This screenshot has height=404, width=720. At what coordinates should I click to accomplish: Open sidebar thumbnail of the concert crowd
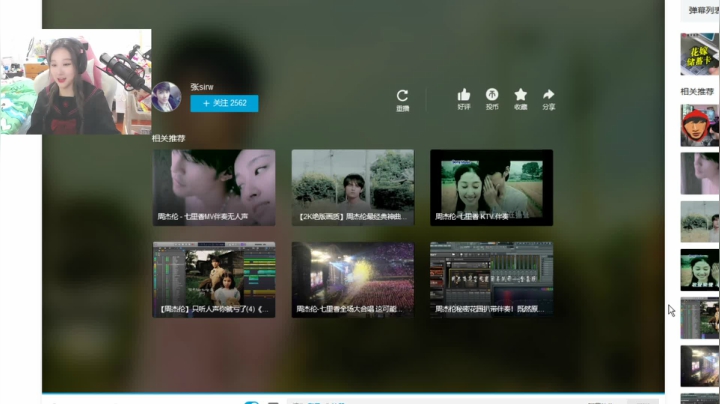pos(700,366)
